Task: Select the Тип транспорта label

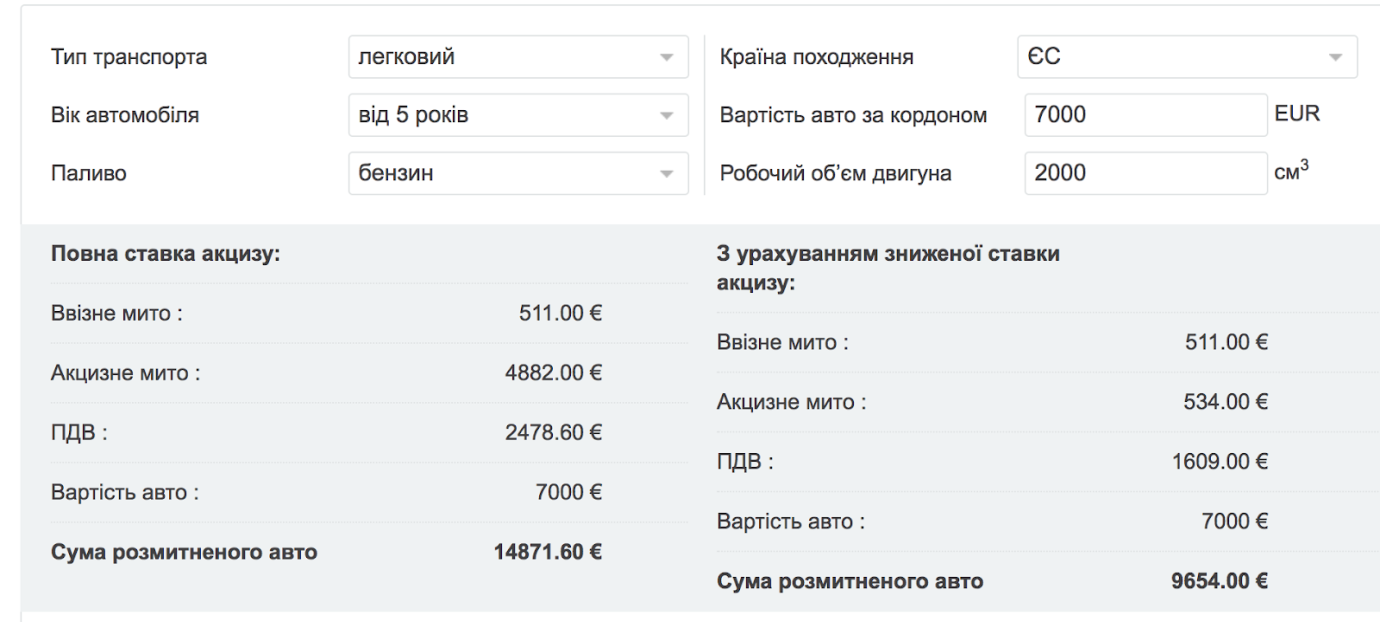Action: point(129,57)
